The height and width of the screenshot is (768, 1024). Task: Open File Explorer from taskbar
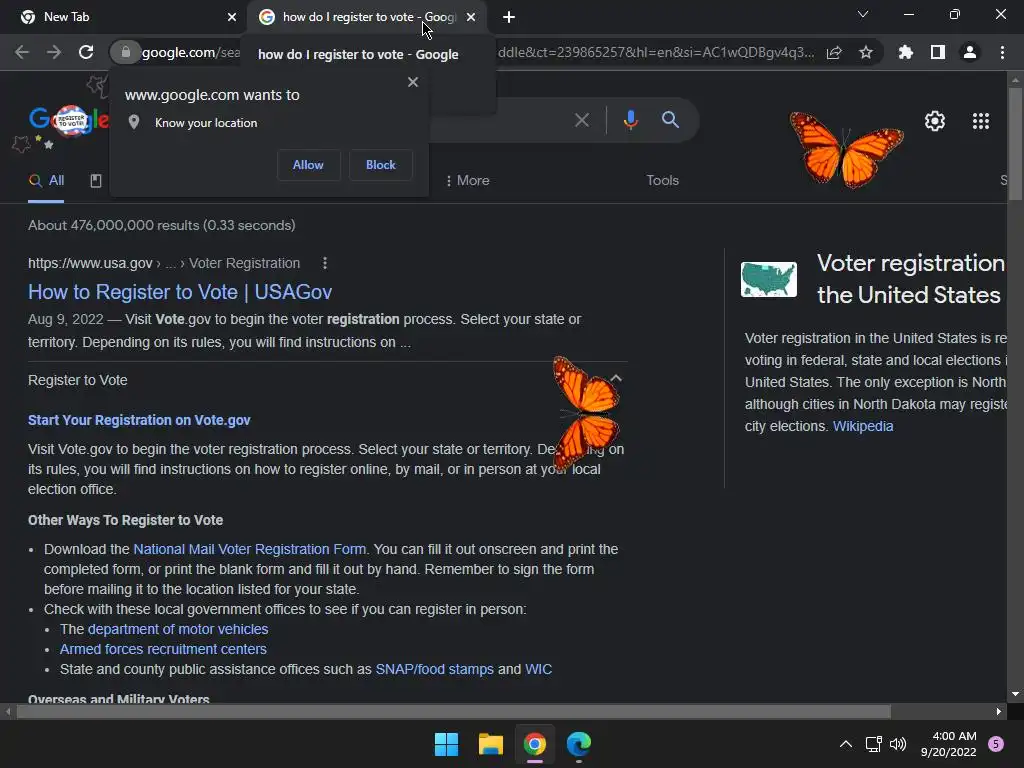click(490, 744)
